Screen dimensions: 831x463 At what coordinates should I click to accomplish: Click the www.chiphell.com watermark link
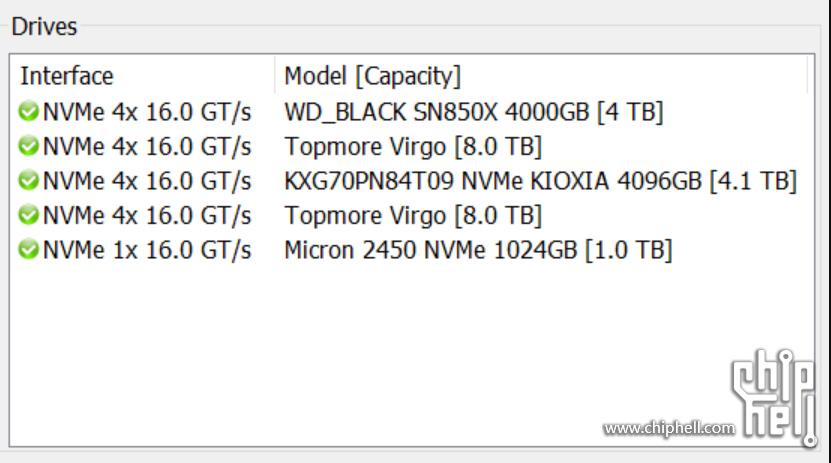click(x=669, y=428)
